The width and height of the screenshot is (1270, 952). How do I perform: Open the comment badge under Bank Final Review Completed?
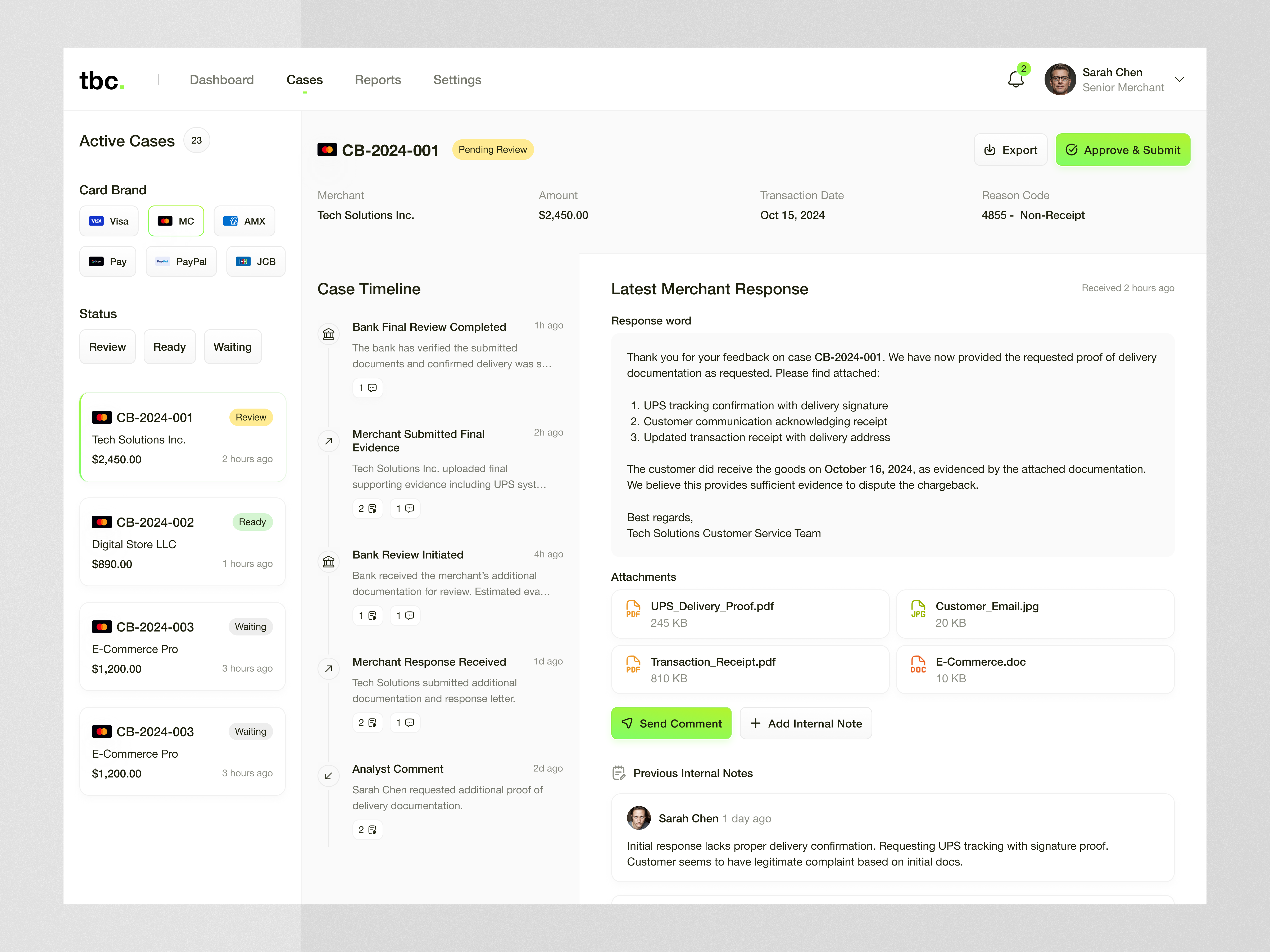tap(368, 387)
